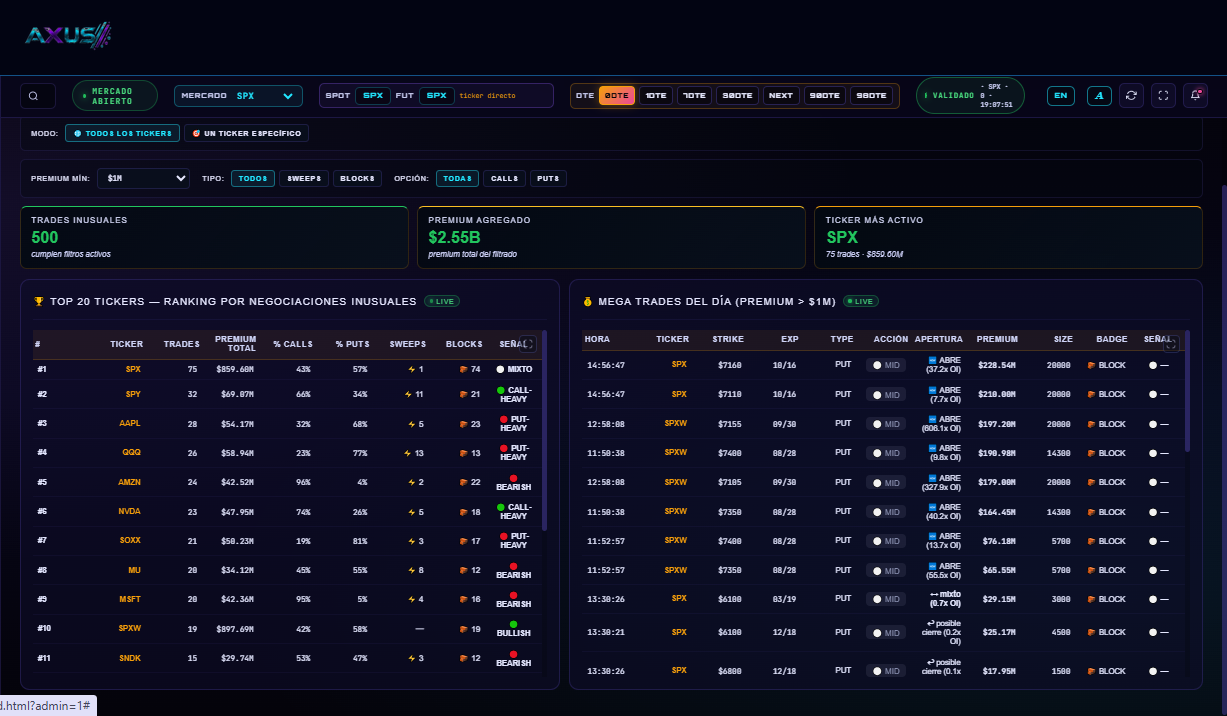Toggle the MID switch in the $210.00M row
Screen dimensions: 1227x716
[886, 395]
